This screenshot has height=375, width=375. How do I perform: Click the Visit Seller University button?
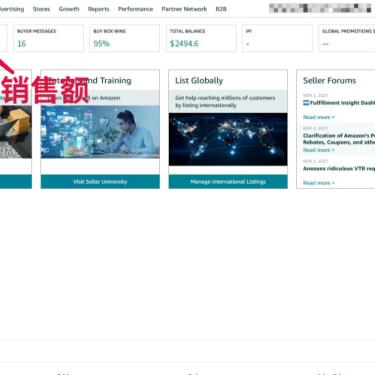pos(100,182)
